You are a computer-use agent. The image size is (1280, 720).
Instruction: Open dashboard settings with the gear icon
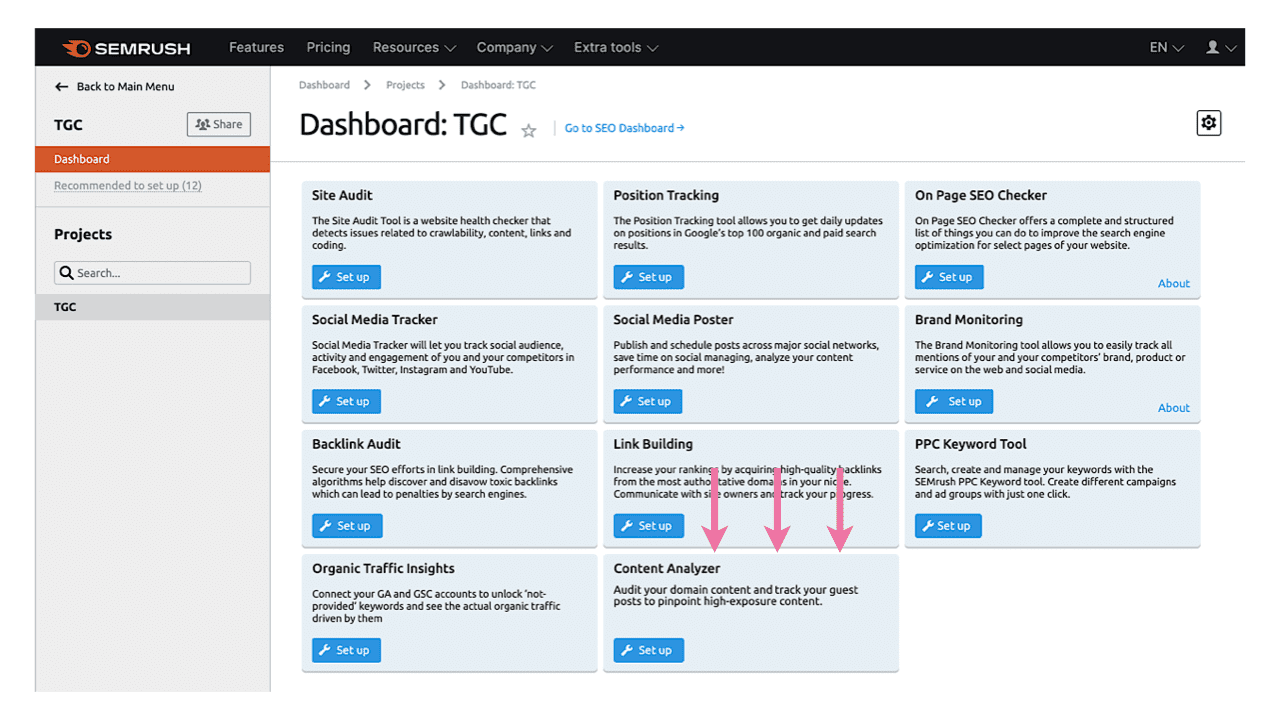click(x=1208, y=122)
